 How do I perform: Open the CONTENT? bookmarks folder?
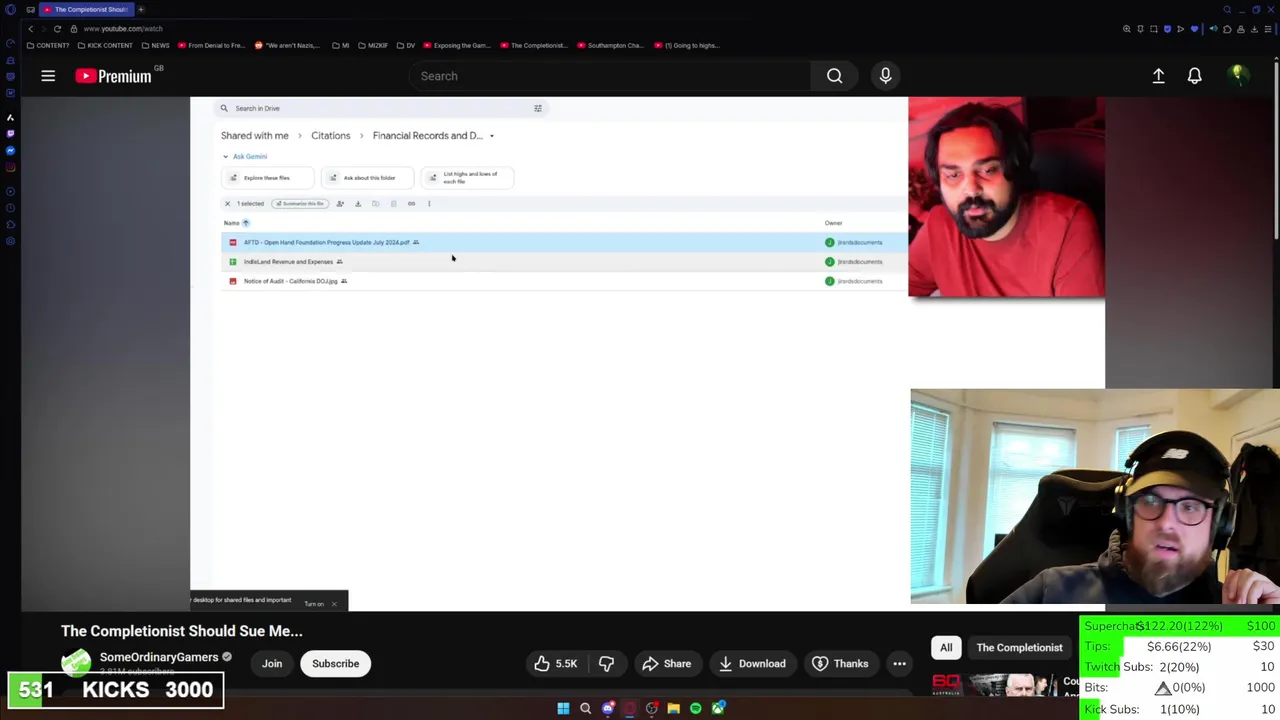pyautogui.click(x=48, y=45)
